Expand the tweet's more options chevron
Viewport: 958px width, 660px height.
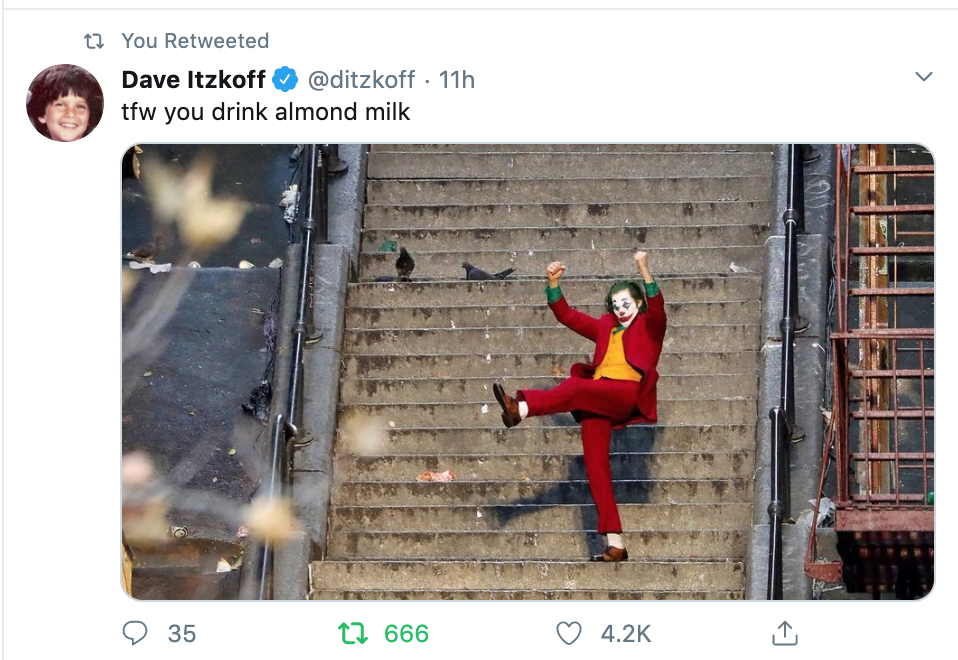(x=924, y=78)
